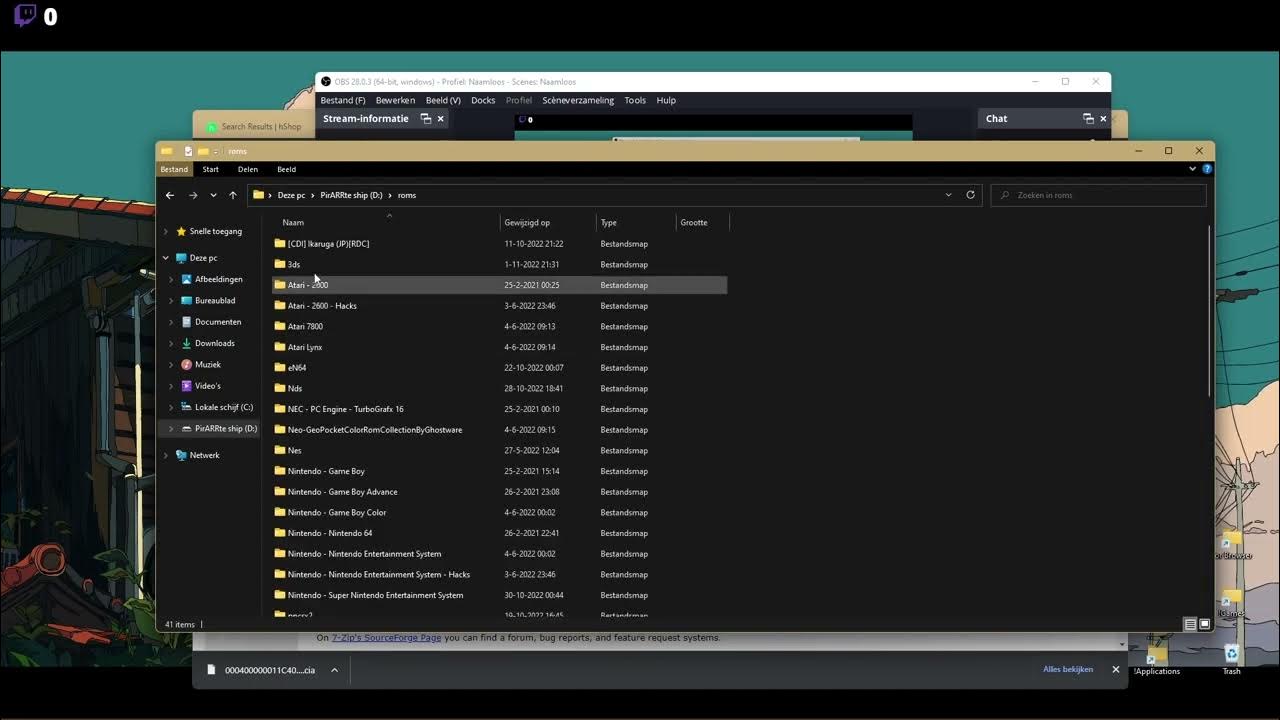Open OBS Bestand (F) menu
This screenshot has height=720, width=1280.
(x=343, y=100)
